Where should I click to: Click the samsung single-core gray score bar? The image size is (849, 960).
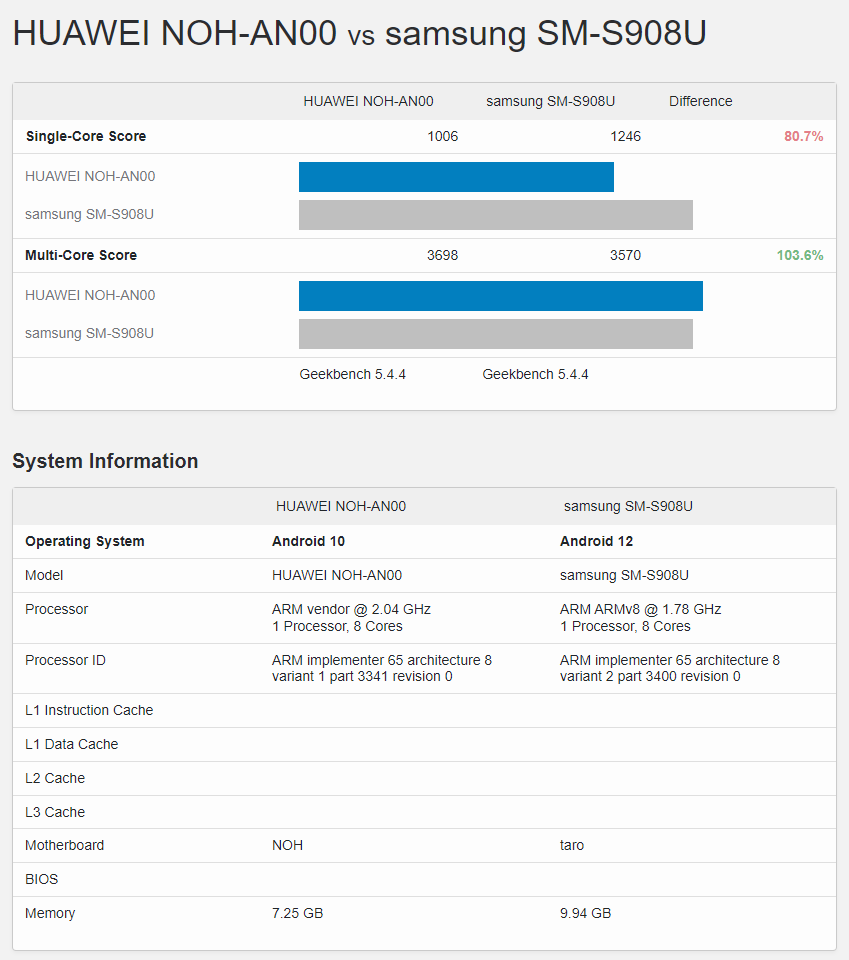pyautogui.click(x=495, y=215)
